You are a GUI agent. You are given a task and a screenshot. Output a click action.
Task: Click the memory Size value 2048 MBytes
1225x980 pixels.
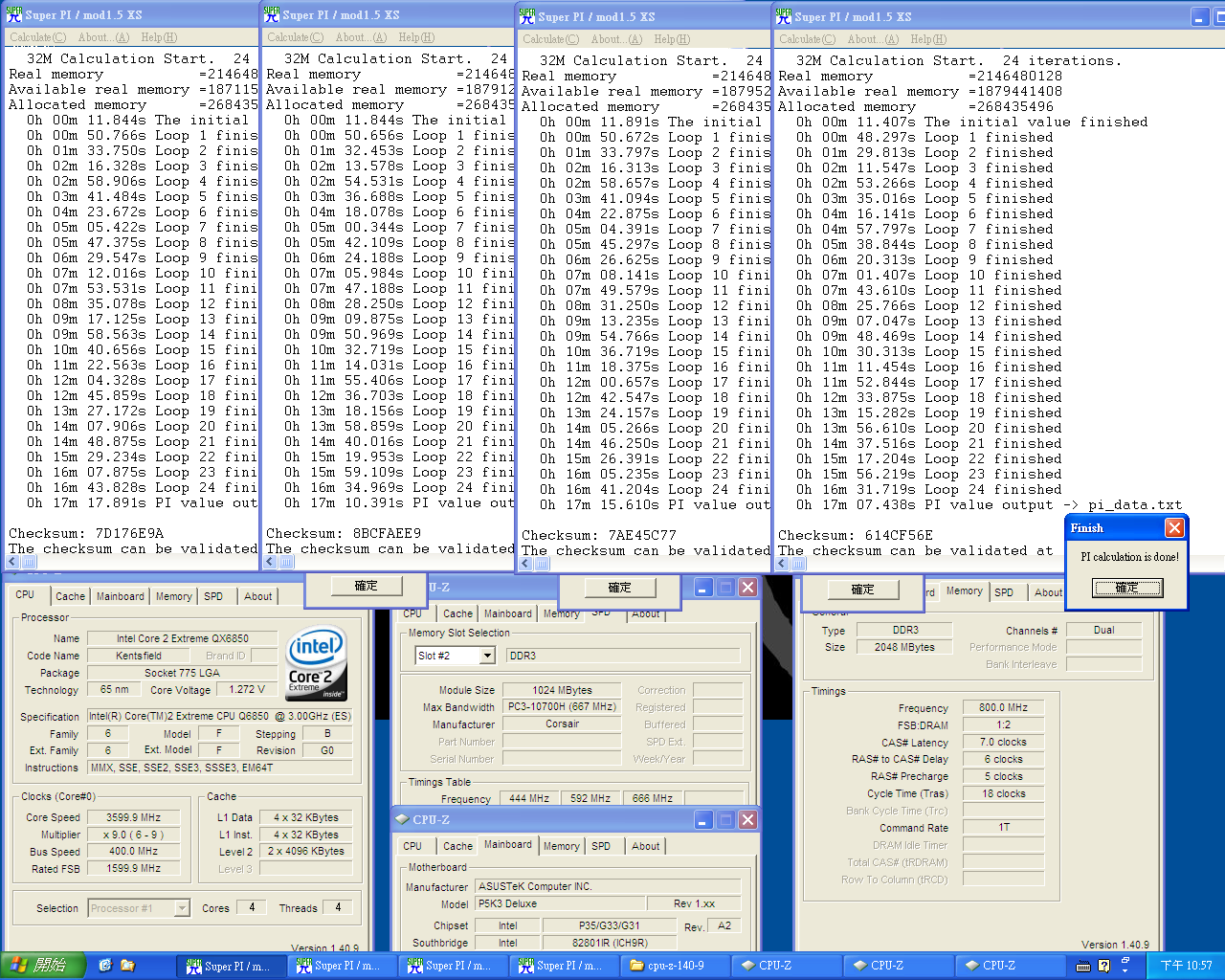904,648
